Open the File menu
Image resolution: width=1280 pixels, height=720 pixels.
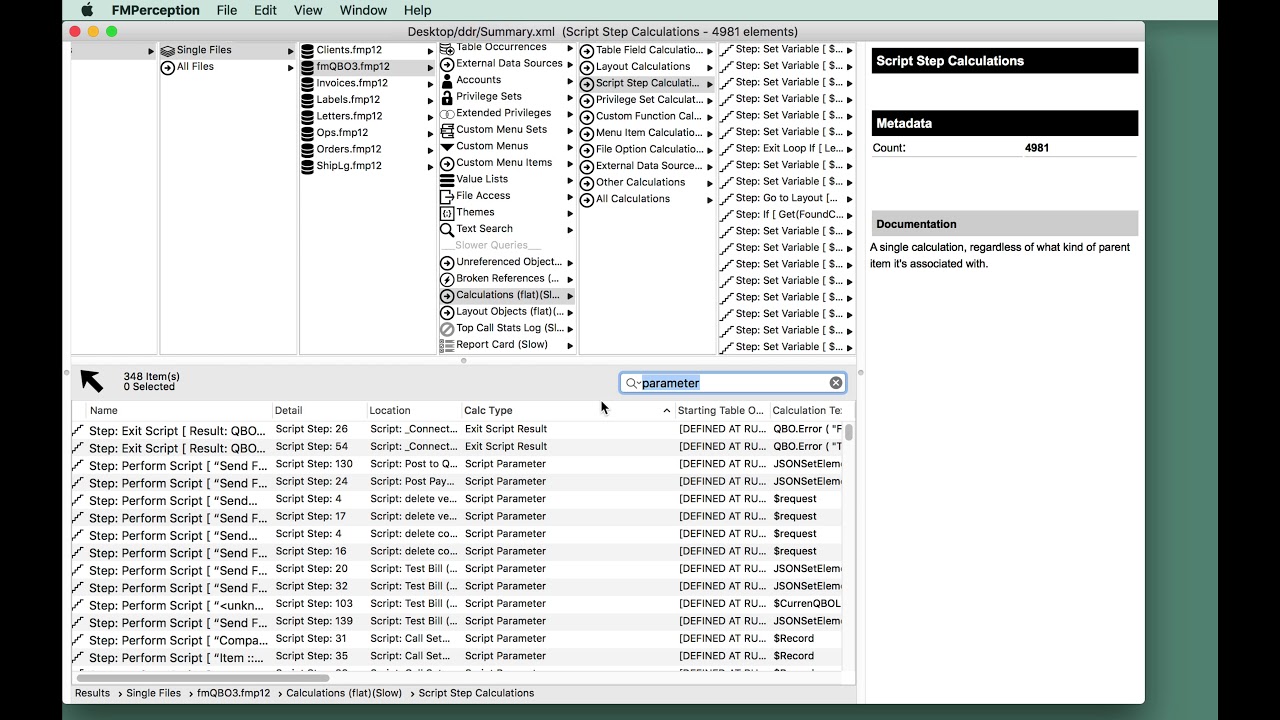click(x=226, y=10)
